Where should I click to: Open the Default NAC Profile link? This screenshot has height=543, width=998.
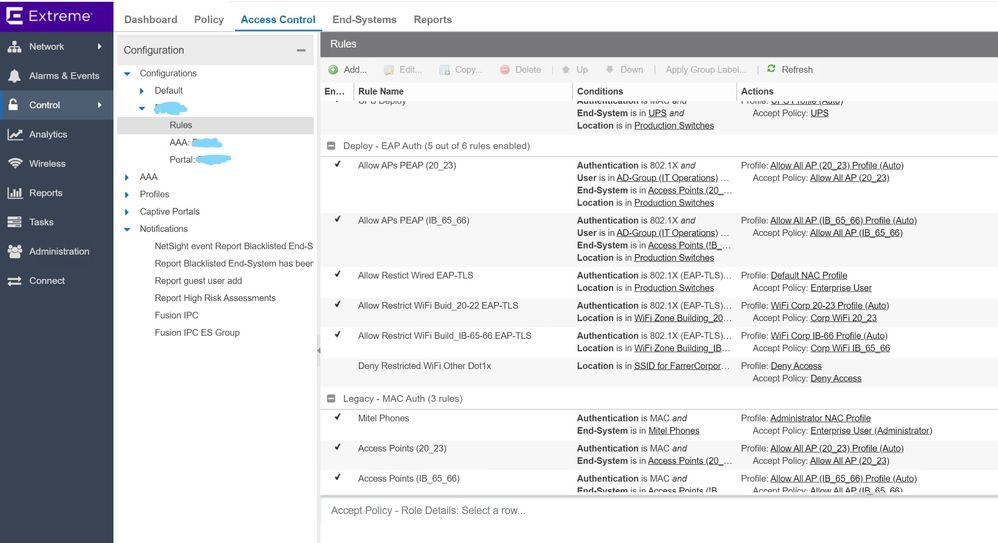[808, 275]
